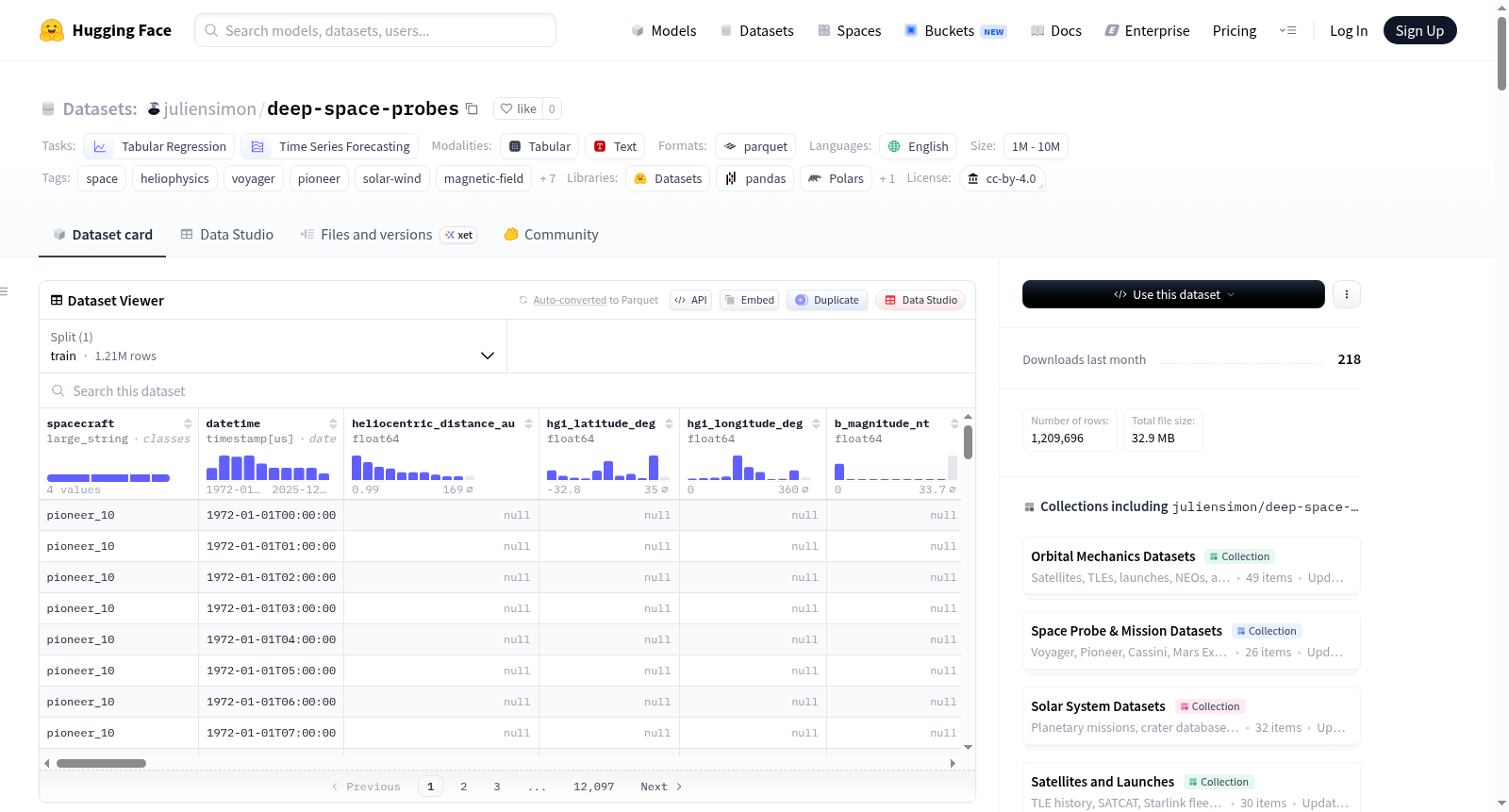Click the search magnifier icon in the header

tap(211, 30)
